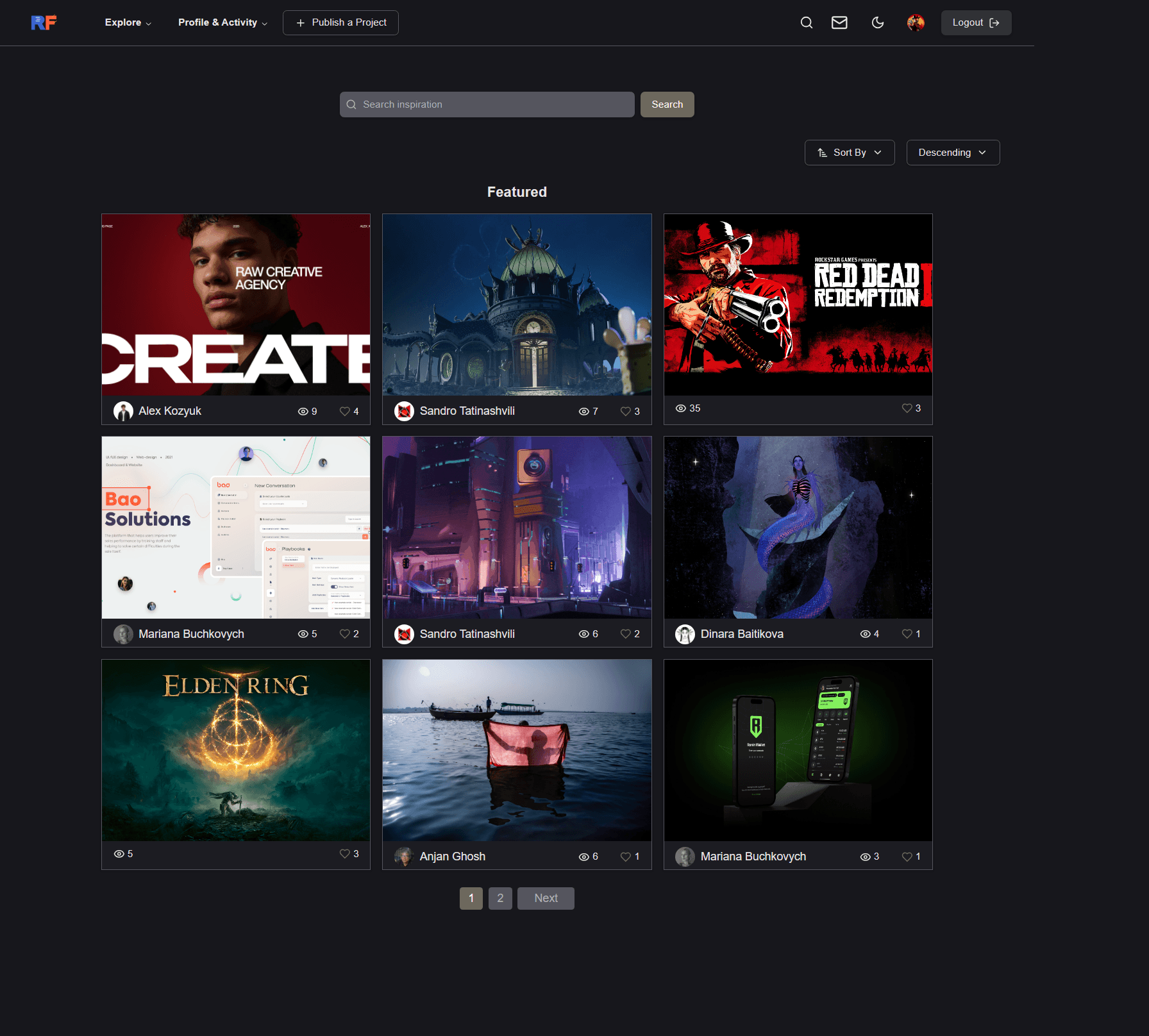Open the red cloth river photo thumbnail

point(517,750)
